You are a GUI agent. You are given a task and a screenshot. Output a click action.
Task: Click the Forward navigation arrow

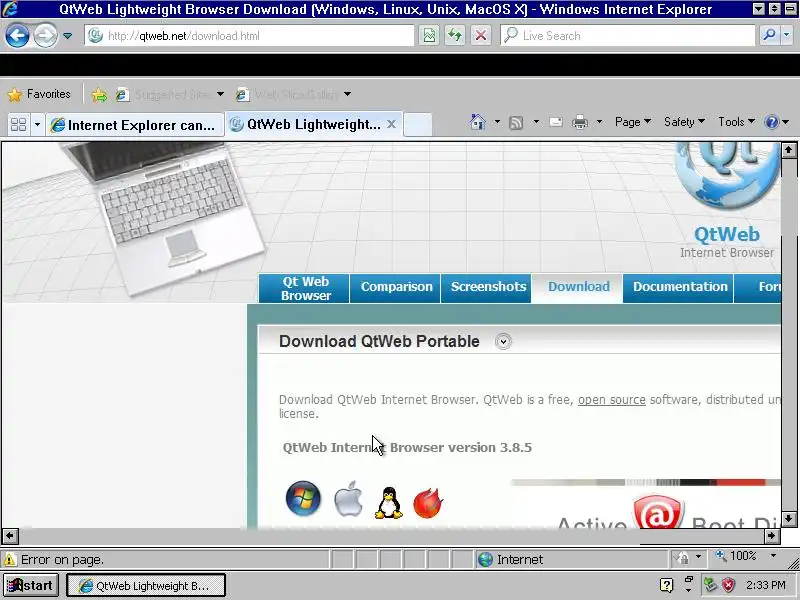[x=45, y=36]
